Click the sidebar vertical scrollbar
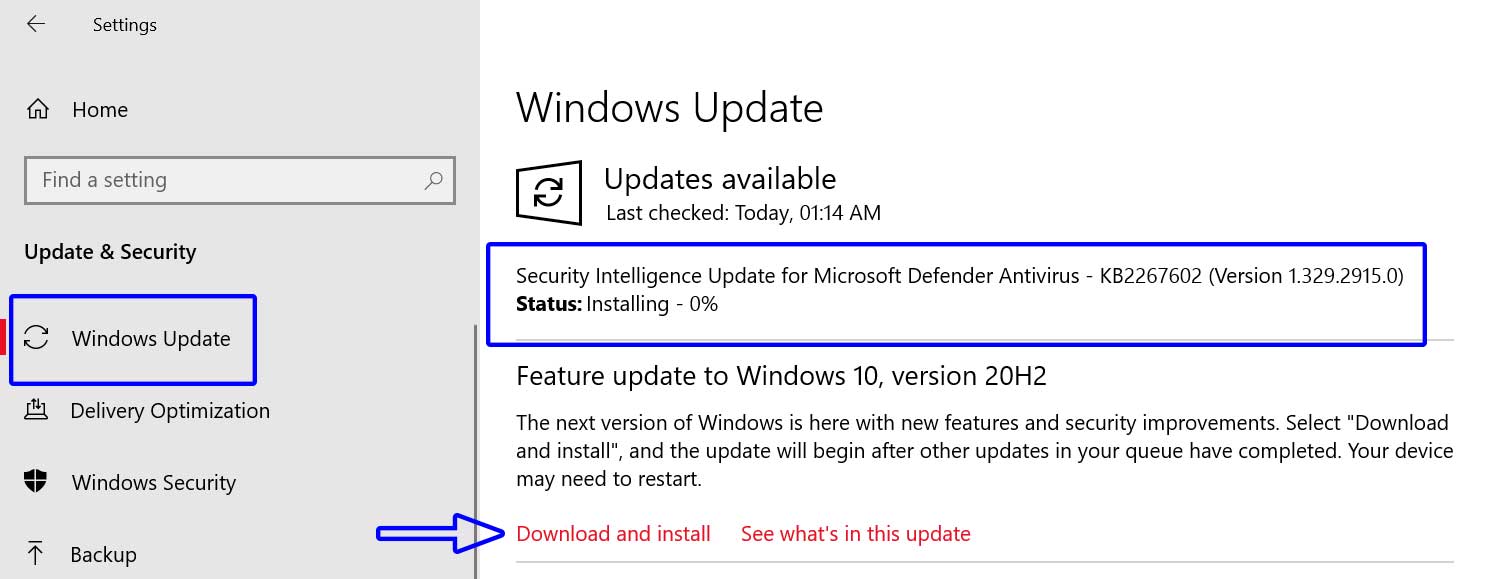 tap(476, 450)
